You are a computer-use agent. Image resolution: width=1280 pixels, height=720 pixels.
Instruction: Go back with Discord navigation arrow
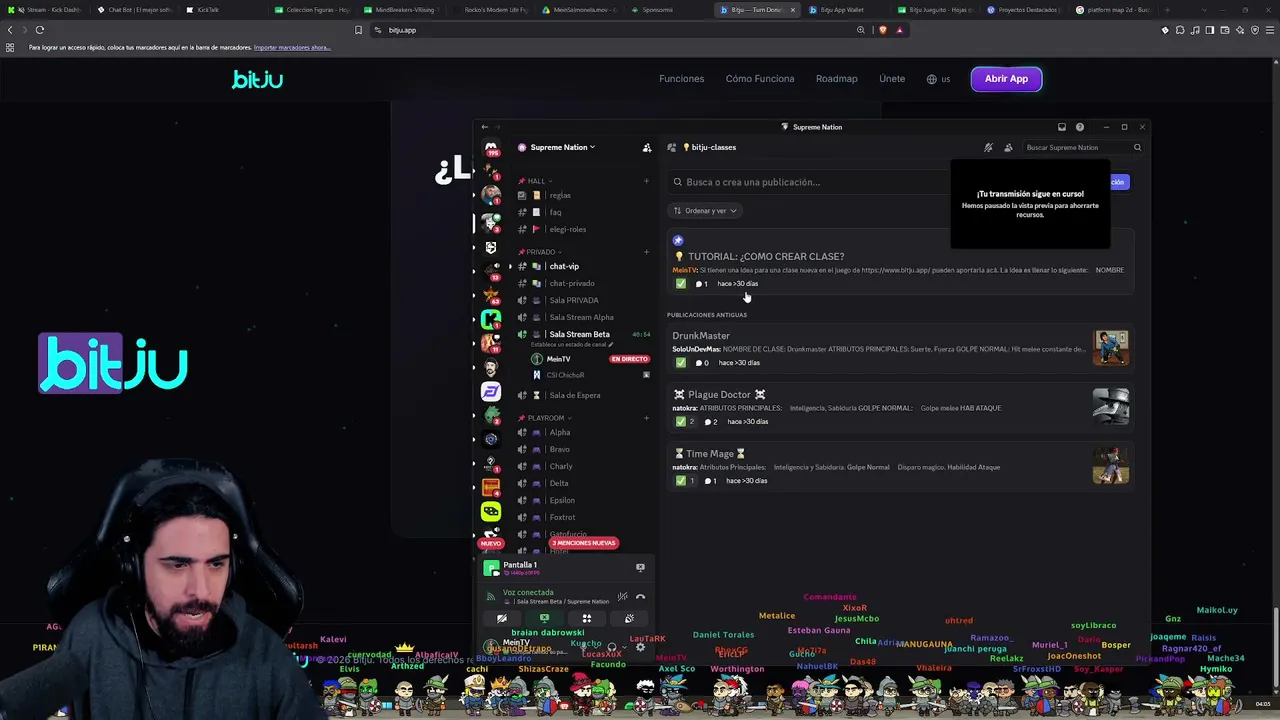(484, 127)
